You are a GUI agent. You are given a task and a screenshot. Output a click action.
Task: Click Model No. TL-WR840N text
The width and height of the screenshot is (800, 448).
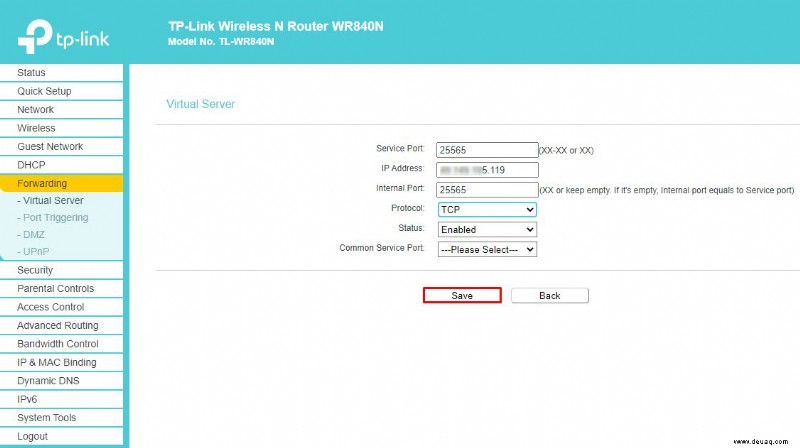click(221, 42)
